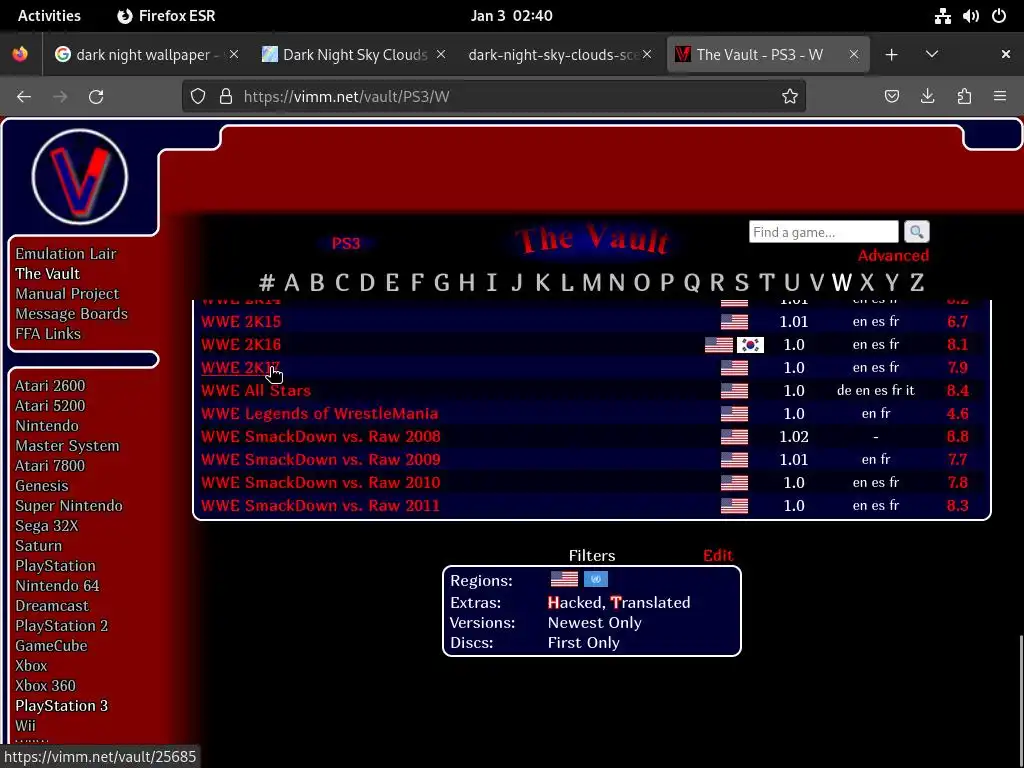This screenshot has height=768, width=1024.
Task: Open Emulation Lair in sidebar
Action: tap(66, 254)
